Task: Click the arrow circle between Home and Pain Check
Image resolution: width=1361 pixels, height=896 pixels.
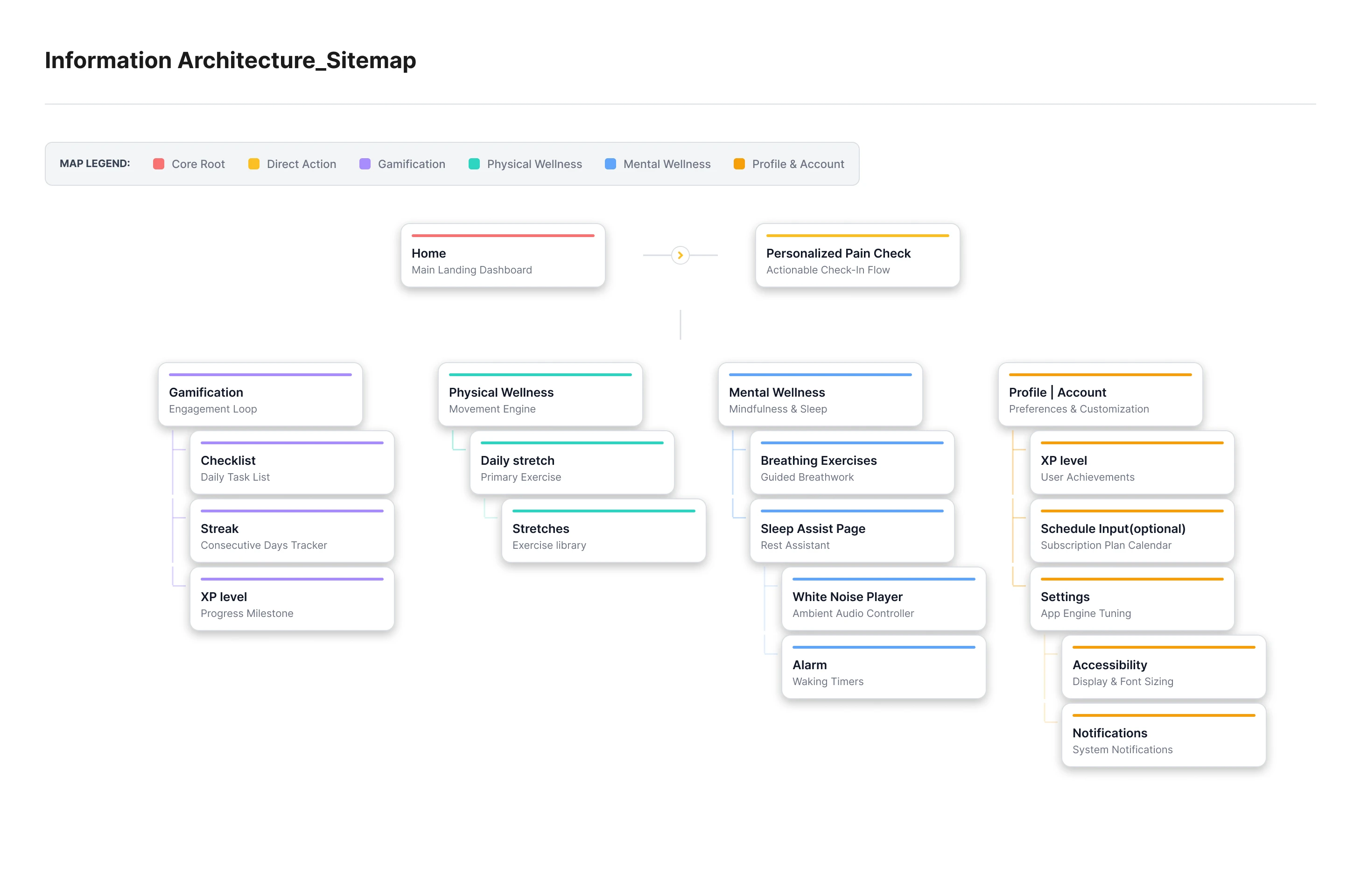Action: click(680, 255)
